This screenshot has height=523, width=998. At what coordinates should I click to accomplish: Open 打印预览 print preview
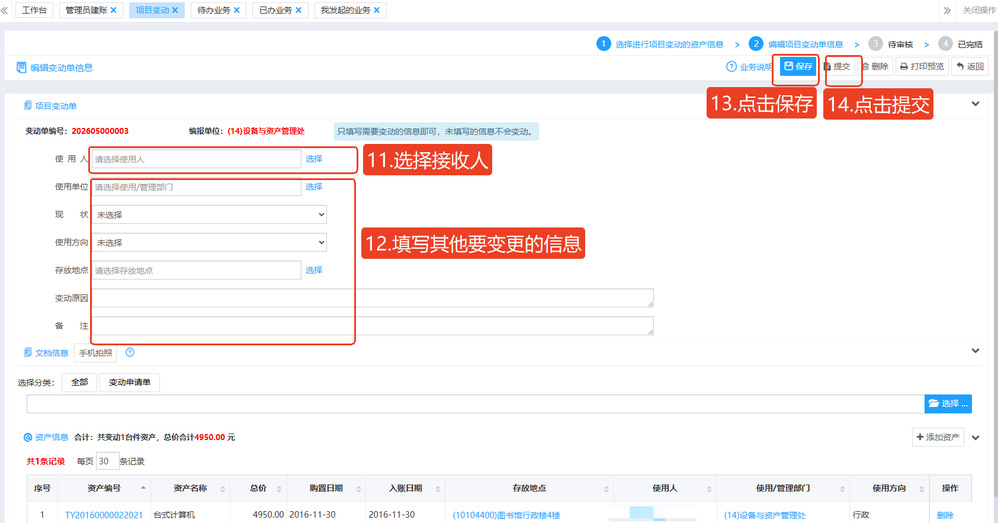[x=922, y=66]
